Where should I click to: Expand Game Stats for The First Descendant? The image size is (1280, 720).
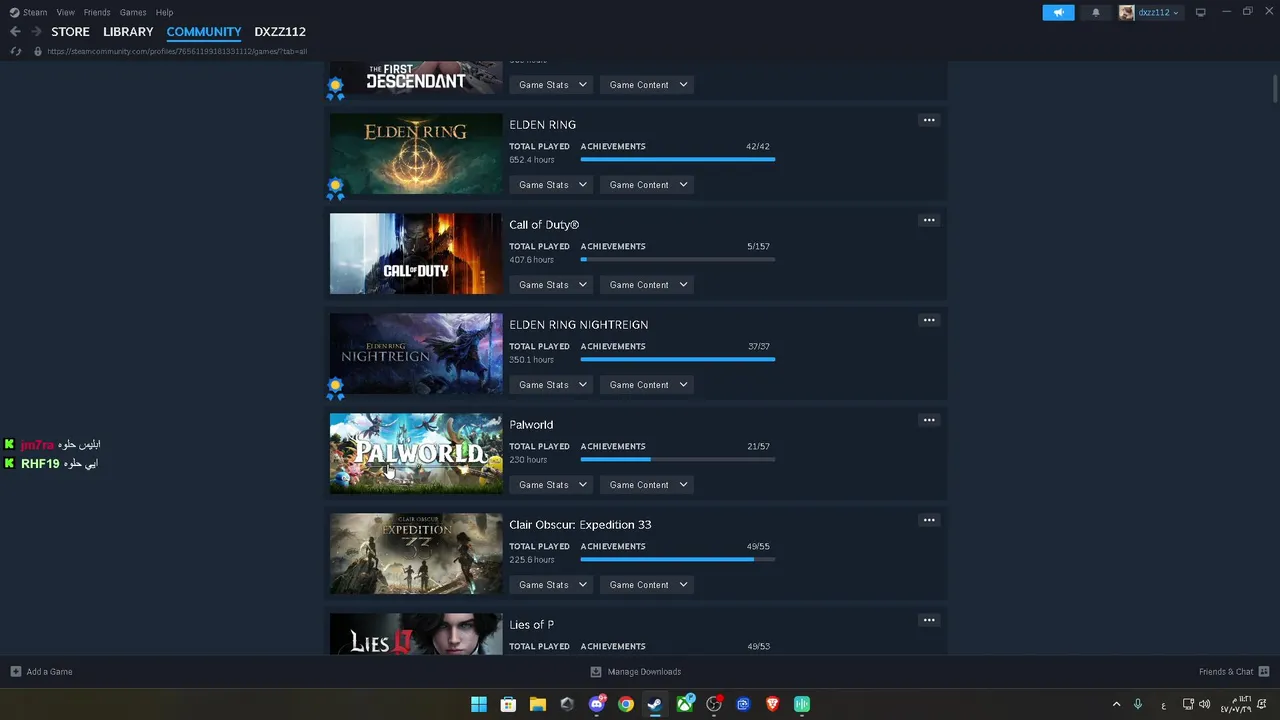click(x=552, y=85)
